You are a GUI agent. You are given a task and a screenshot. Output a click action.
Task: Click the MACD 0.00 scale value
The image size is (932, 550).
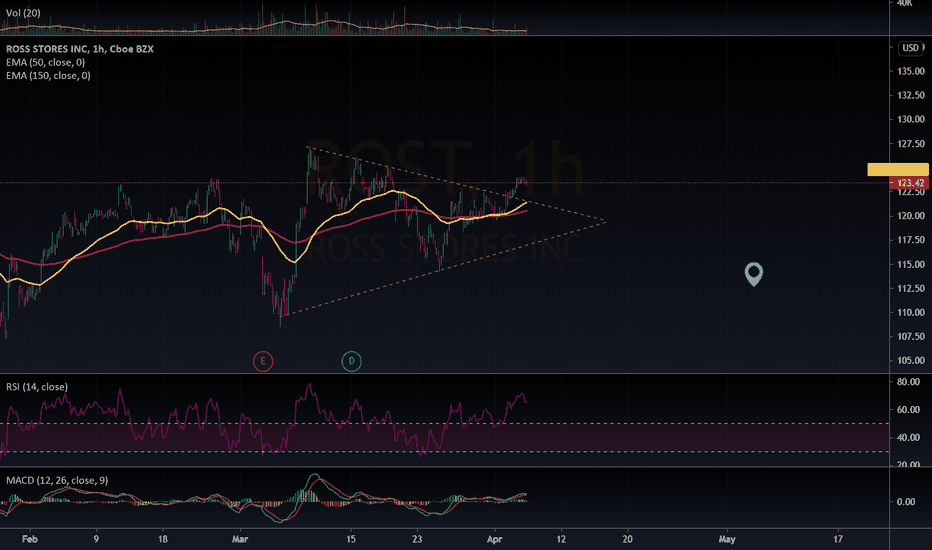pos(906,502)
